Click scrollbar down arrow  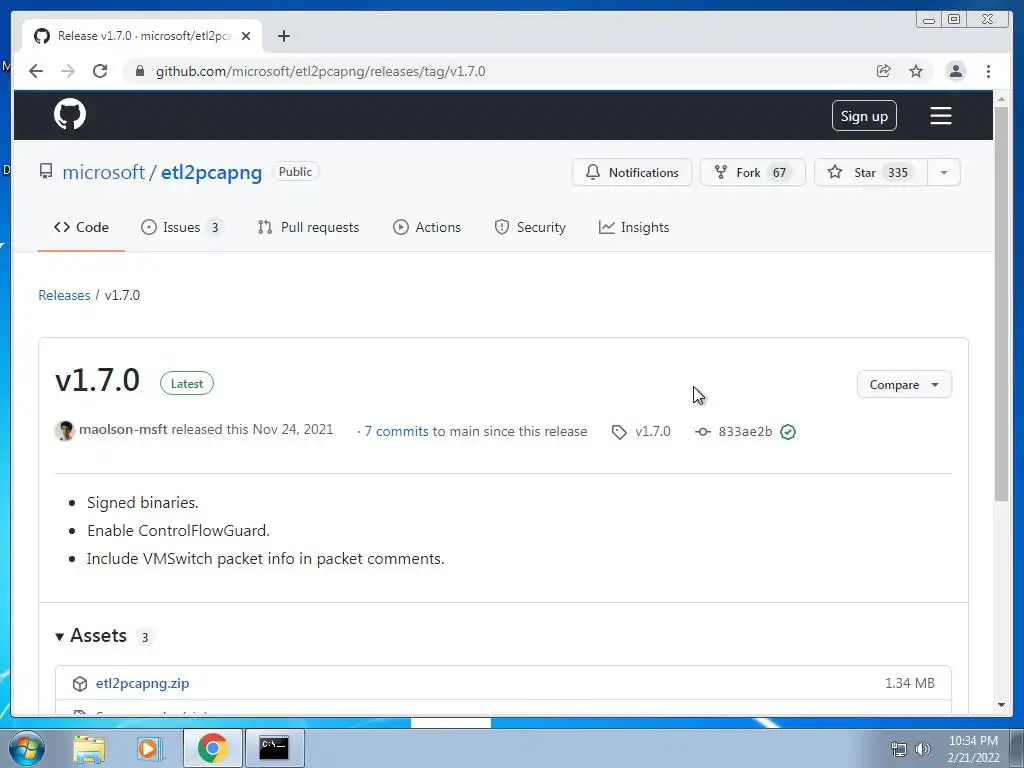point(1001,705)
